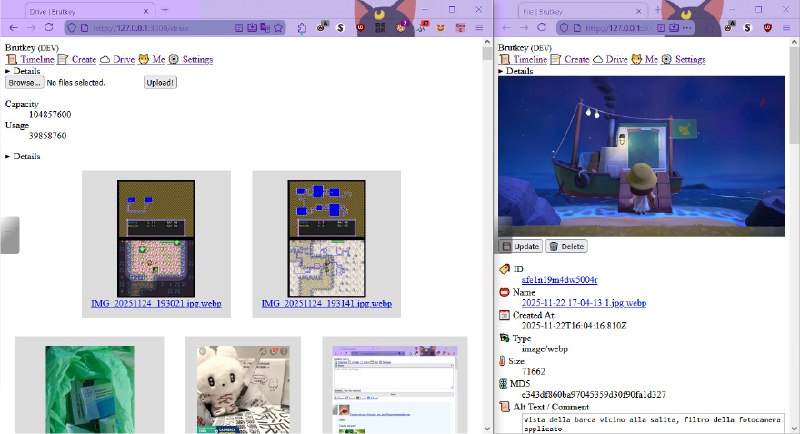This screenshot has width=800, height=434.
Task: Click the Upload! button
Action: coord(160,83)
